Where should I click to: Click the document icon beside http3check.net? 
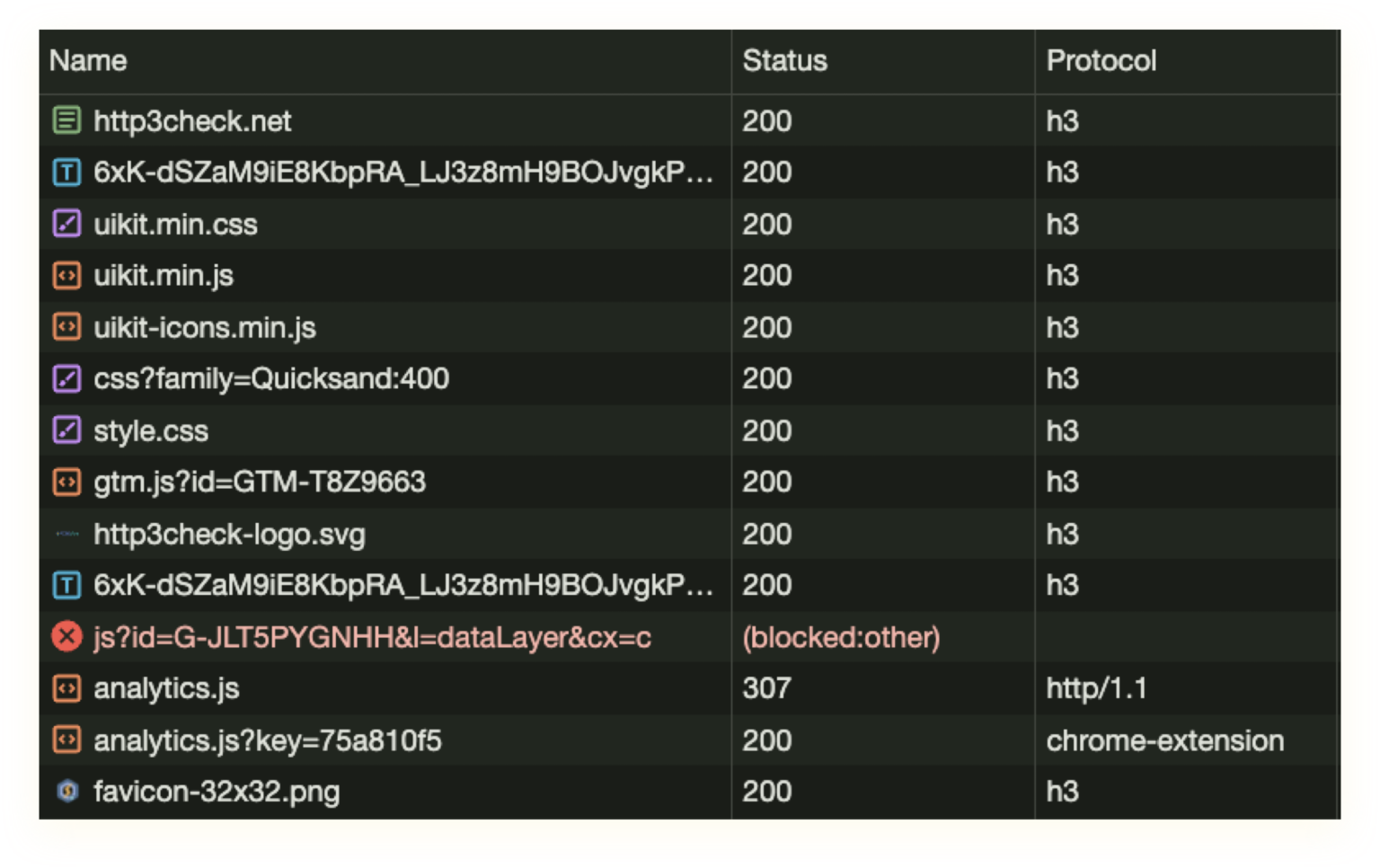pyautogui.click(x=67, y=120)
